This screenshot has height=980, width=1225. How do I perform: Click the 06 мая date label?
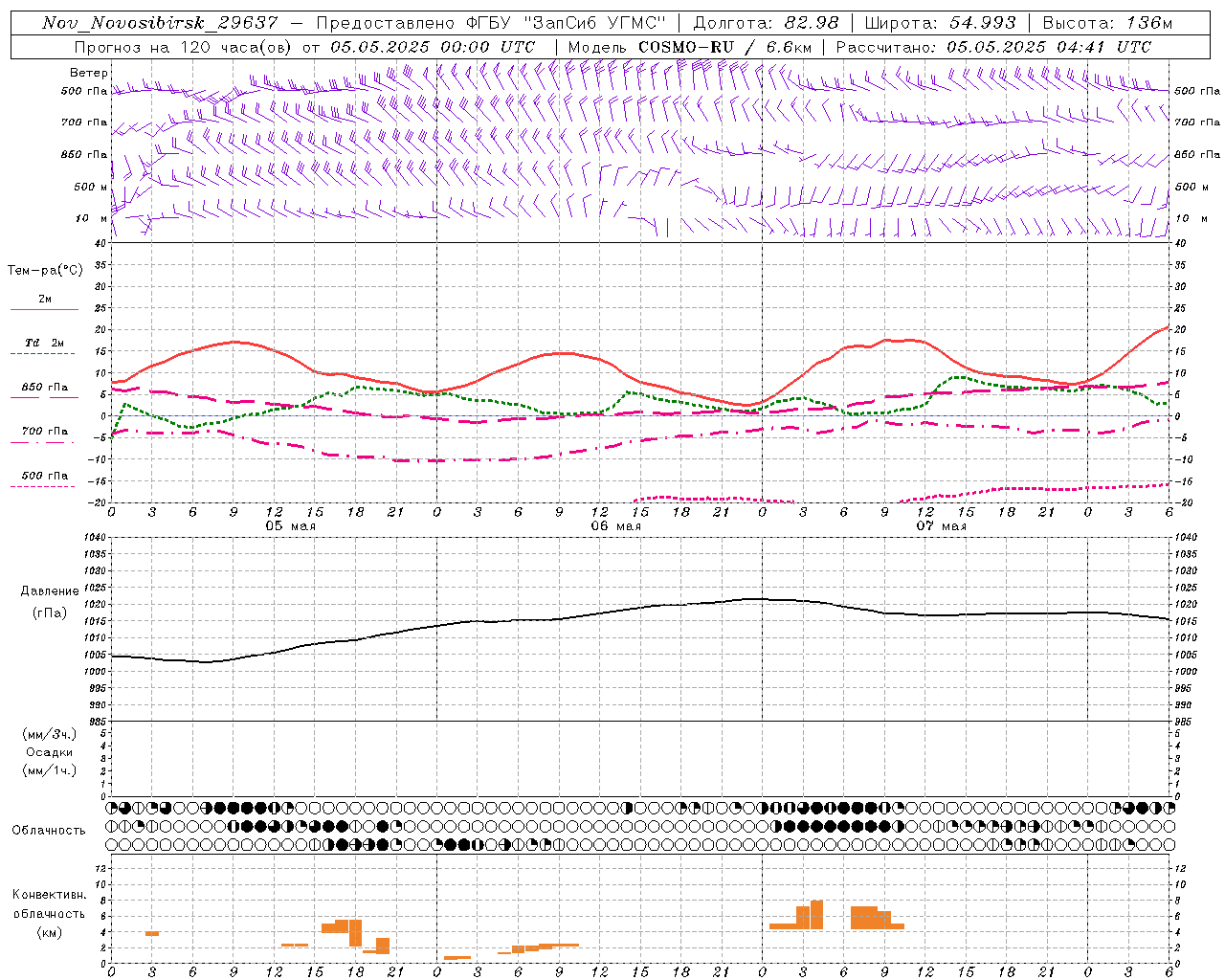(x=616, y=526)
